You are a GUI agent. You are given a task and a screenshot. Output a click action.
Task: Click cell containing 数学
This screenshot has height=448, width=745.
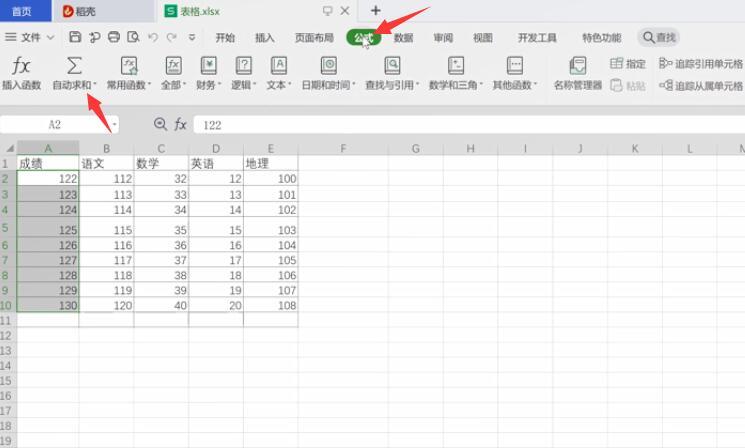pyautogui.click(x=161, y=163)
